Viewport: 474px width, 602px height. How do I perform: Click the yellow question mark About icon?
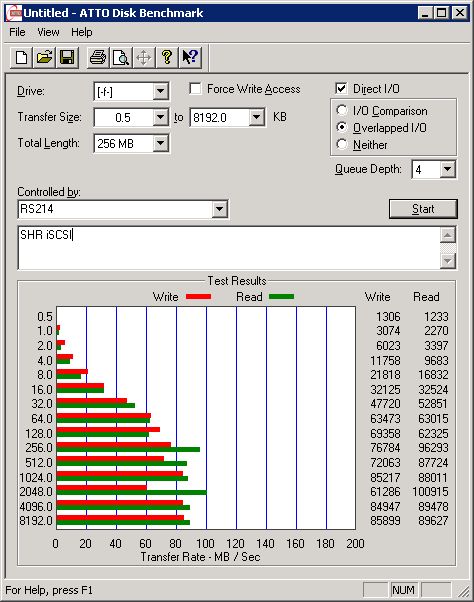167,58
